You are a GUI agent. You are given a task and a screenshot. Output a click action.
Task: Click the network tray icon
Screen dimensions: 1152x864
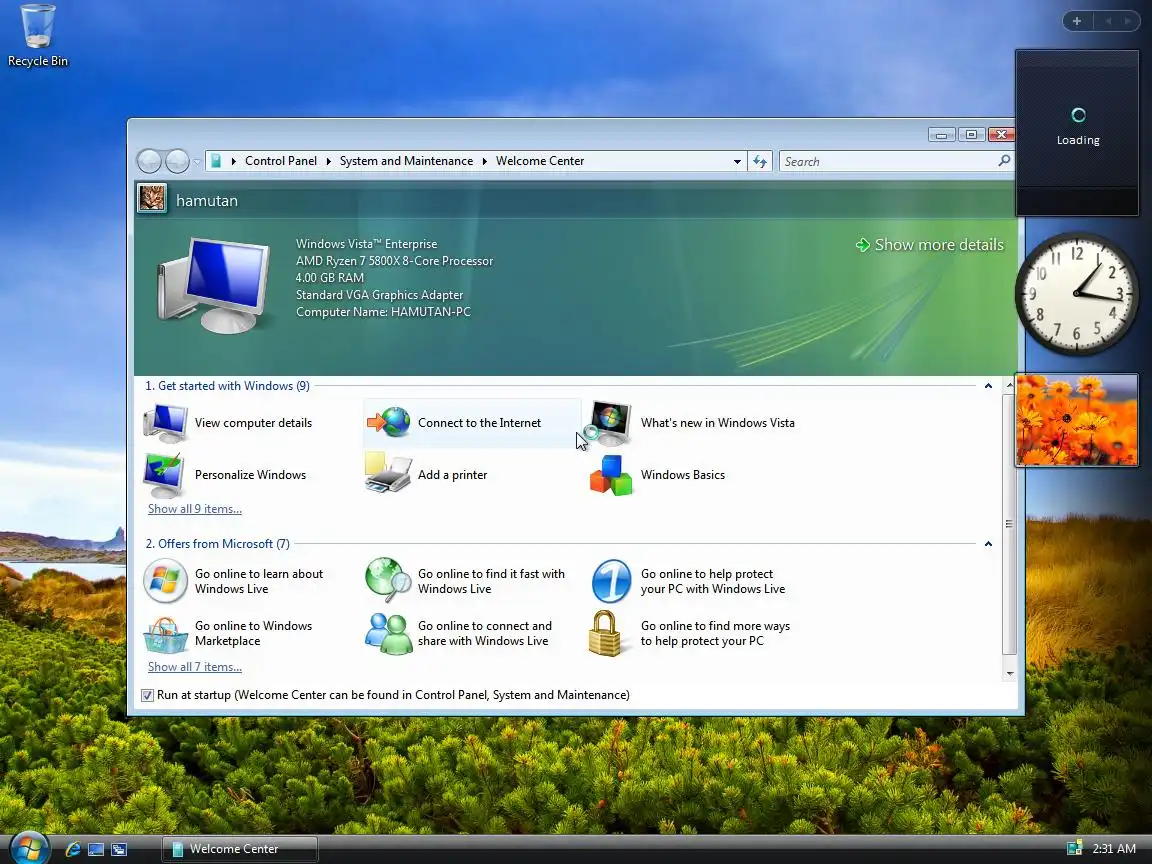point(1074,849)
